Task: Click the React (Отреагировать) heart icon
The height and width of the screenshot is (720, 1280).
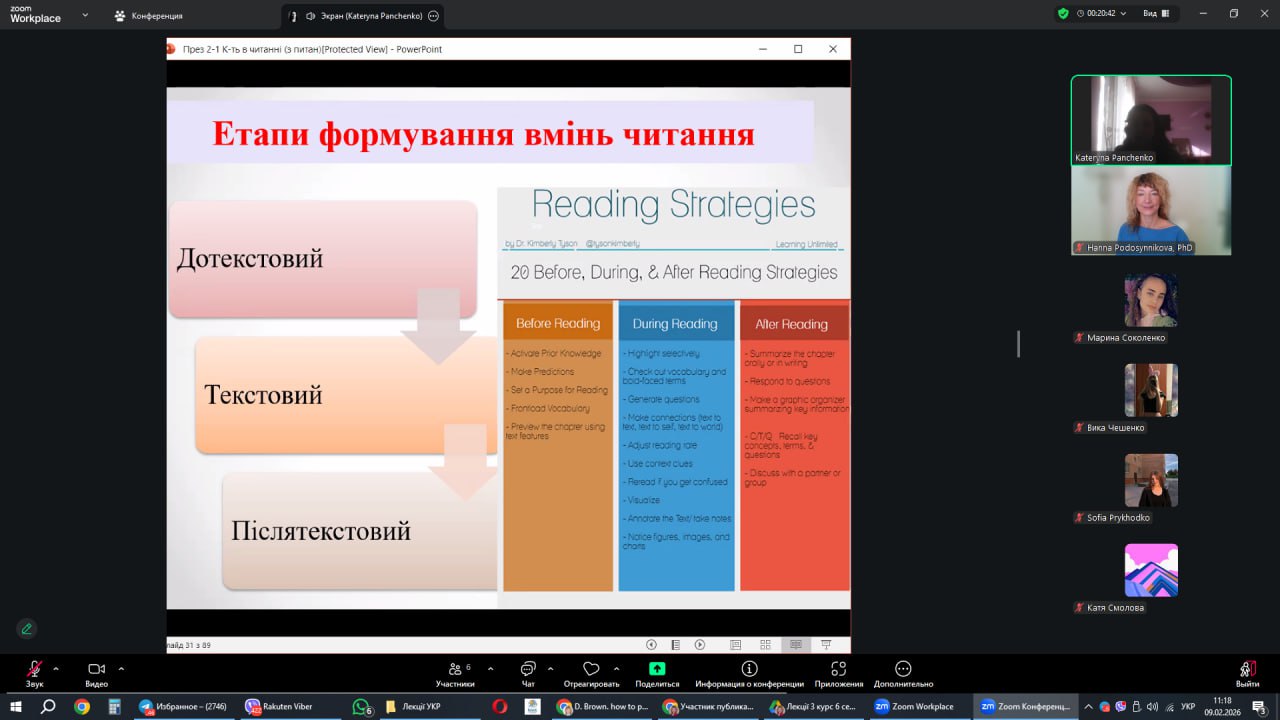Action: [x=591, y=673]
